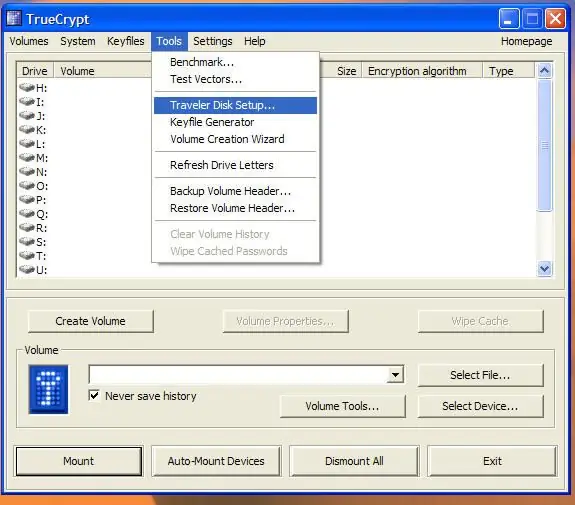Choose Backup Volume Header... entry
The image size is (575, 505).
click(235, 191)
